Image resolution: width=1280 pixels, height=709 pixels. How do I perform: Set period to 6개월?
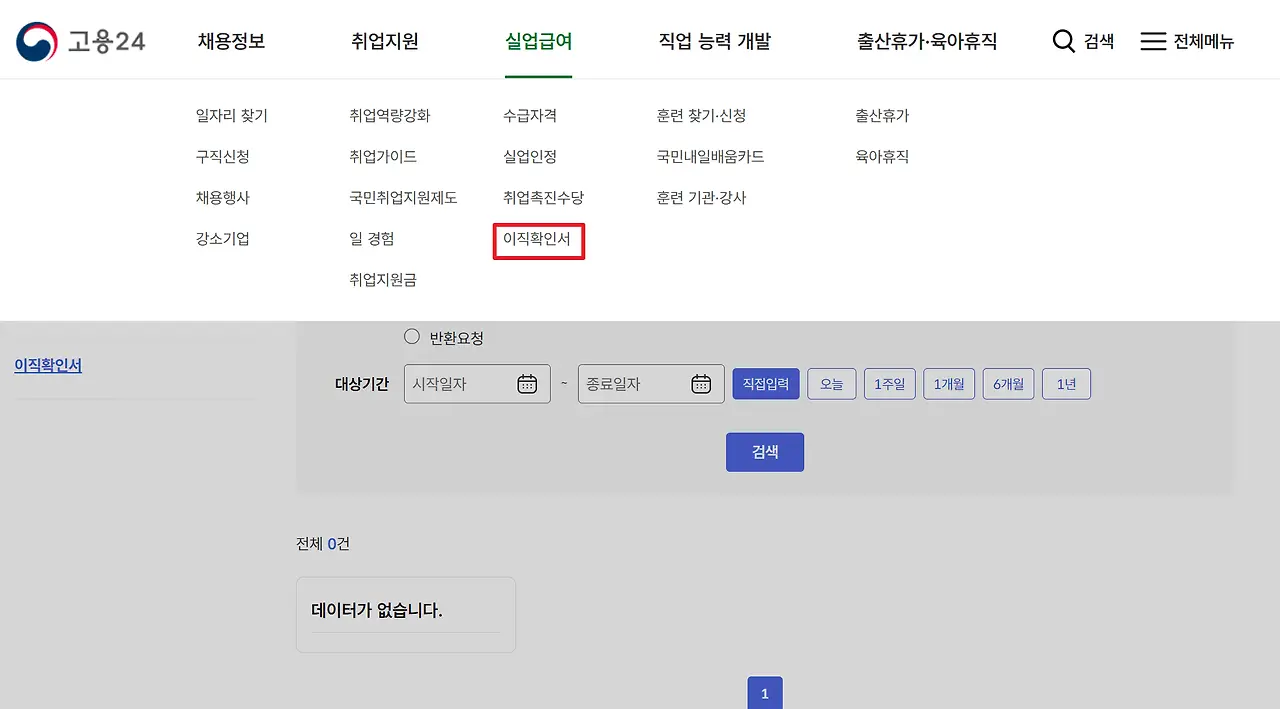click(1008, 384)
